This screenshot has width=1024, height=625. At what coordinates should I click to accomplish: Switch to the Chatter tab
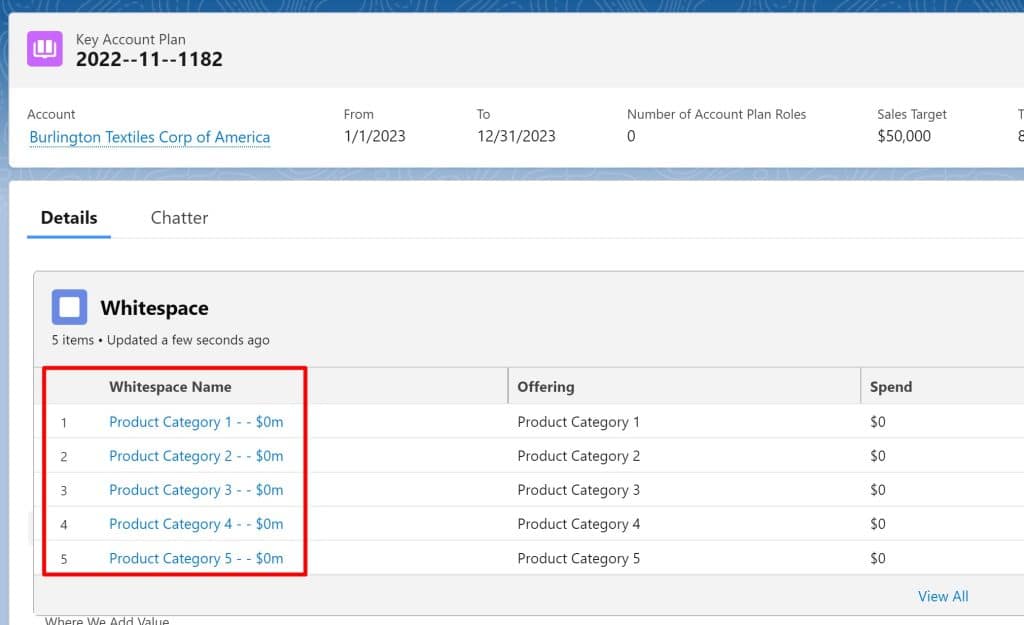[x=179, y=218]
